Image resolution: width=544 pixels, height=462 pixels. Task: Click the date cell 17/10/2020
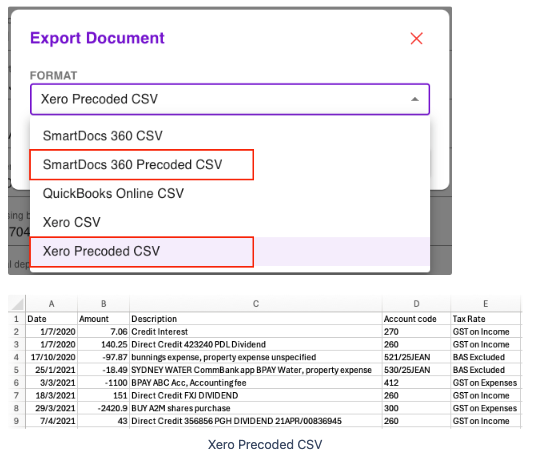[x=51, y=357]
